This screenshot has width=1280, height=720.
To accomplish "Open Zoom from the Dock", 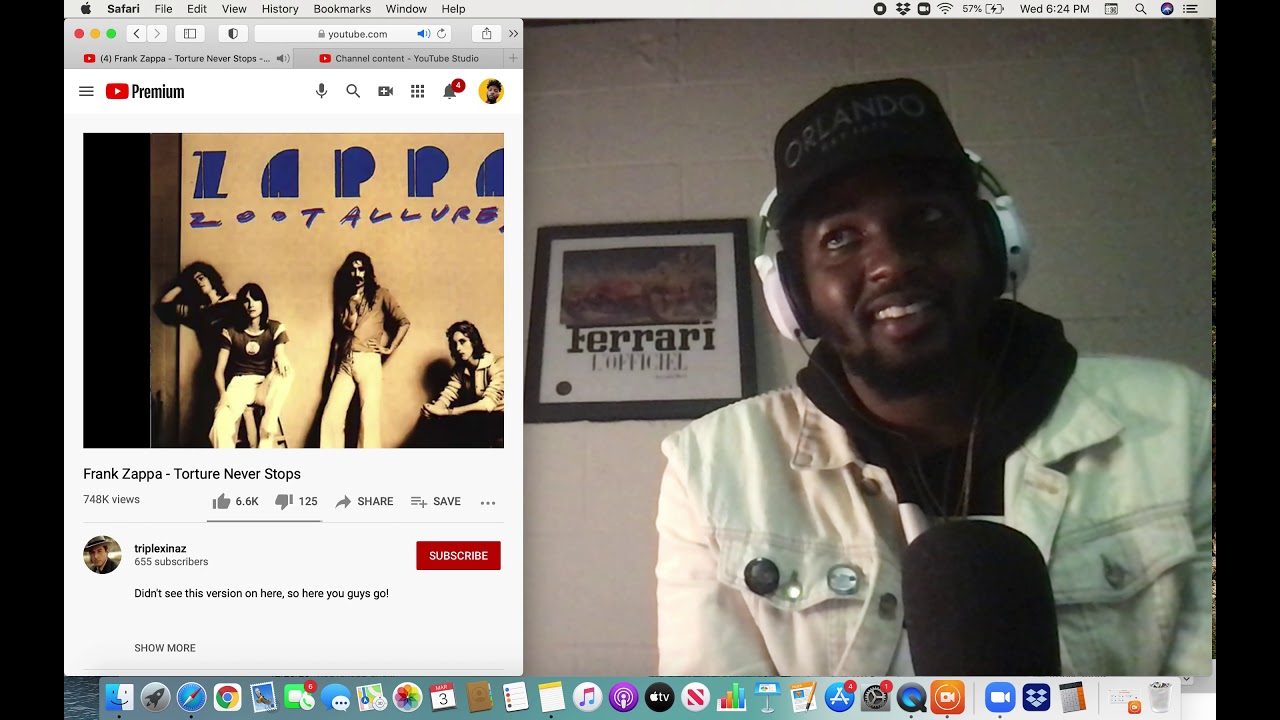I will [x=1000, y=697].
